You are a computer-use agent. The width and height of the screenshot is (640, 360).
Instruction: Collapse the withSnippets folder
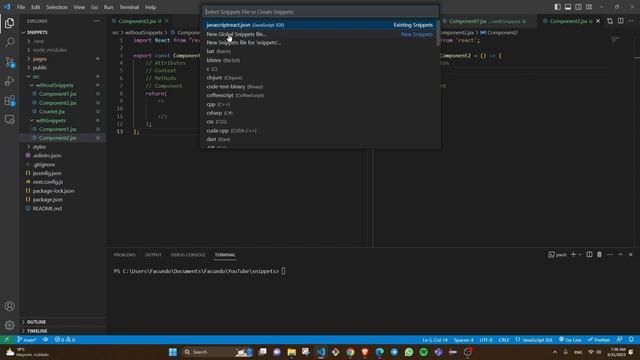pyautogui.click(x=62, y=120)
